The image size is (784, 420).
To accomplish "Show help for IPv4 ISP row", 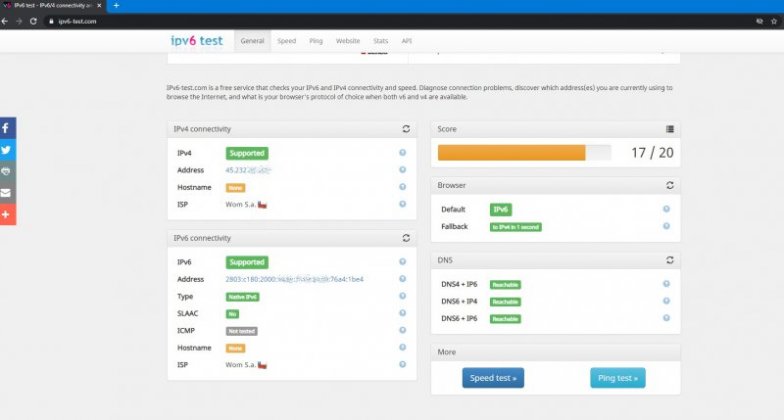I will point(402,204).
